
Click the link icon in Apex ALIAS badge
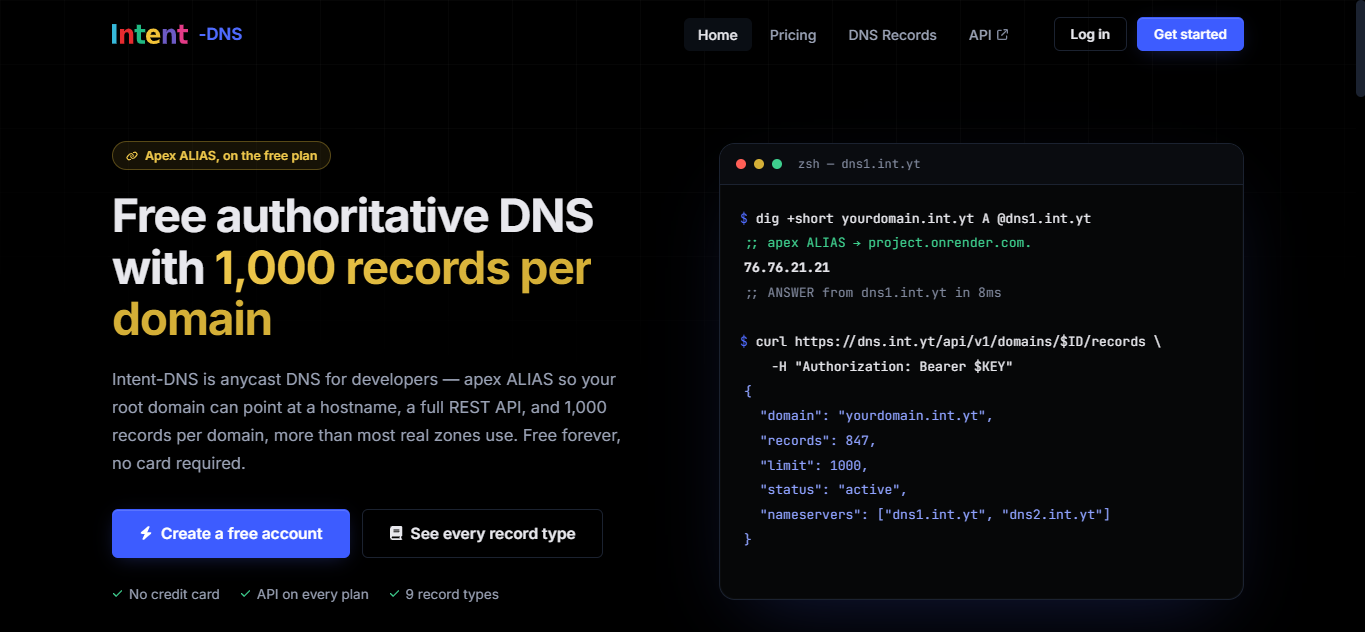pos(132,156)
